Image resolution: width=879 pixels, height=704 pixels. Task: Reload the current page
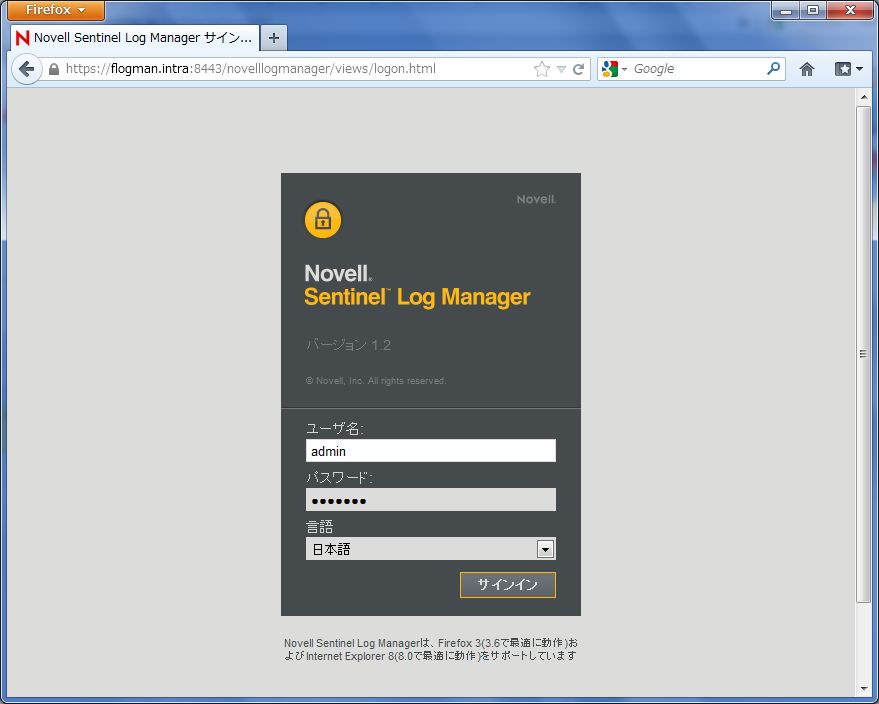coord(579,69)
